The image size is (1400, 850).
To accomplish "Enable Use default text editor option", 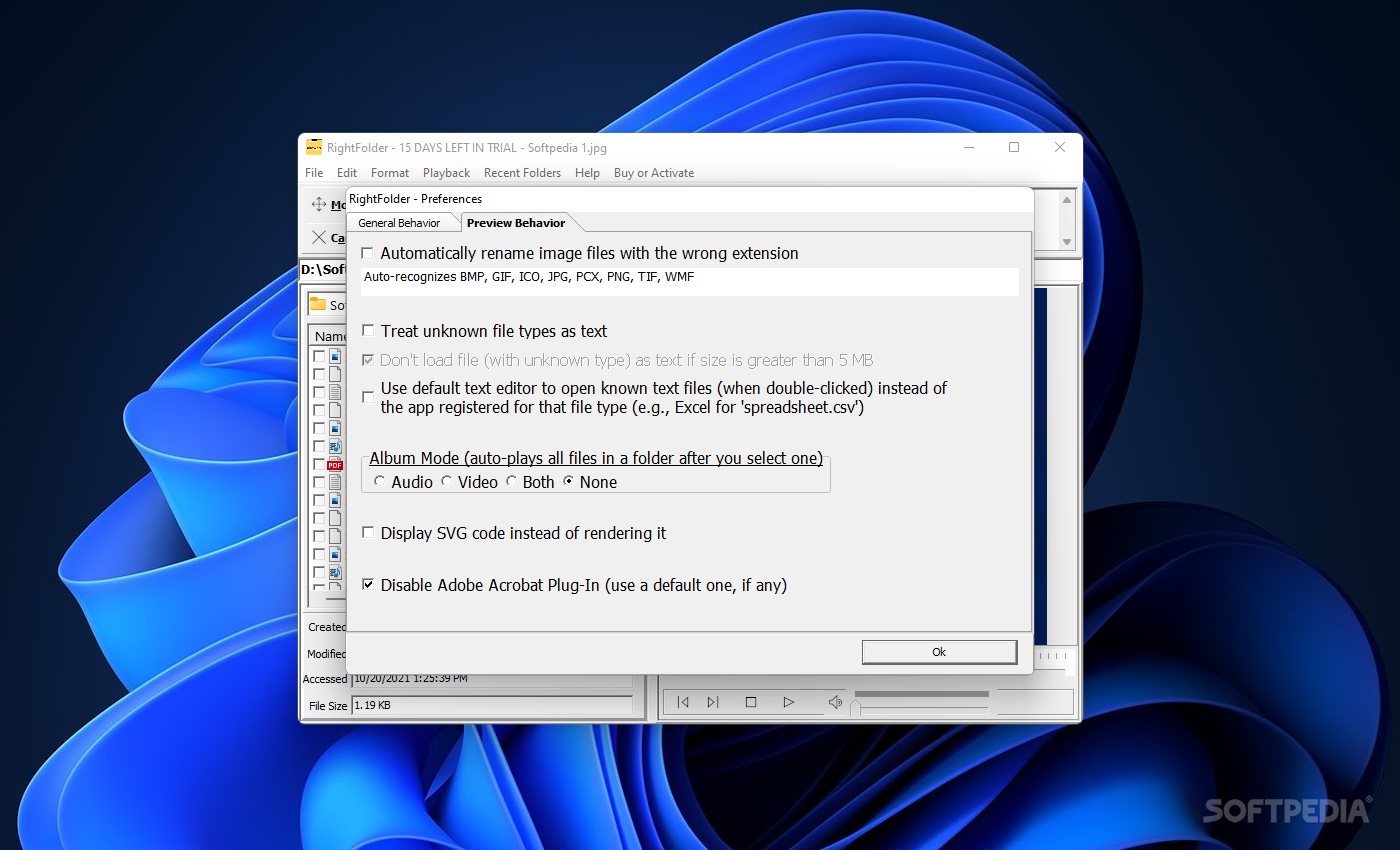I will (368, 397).
